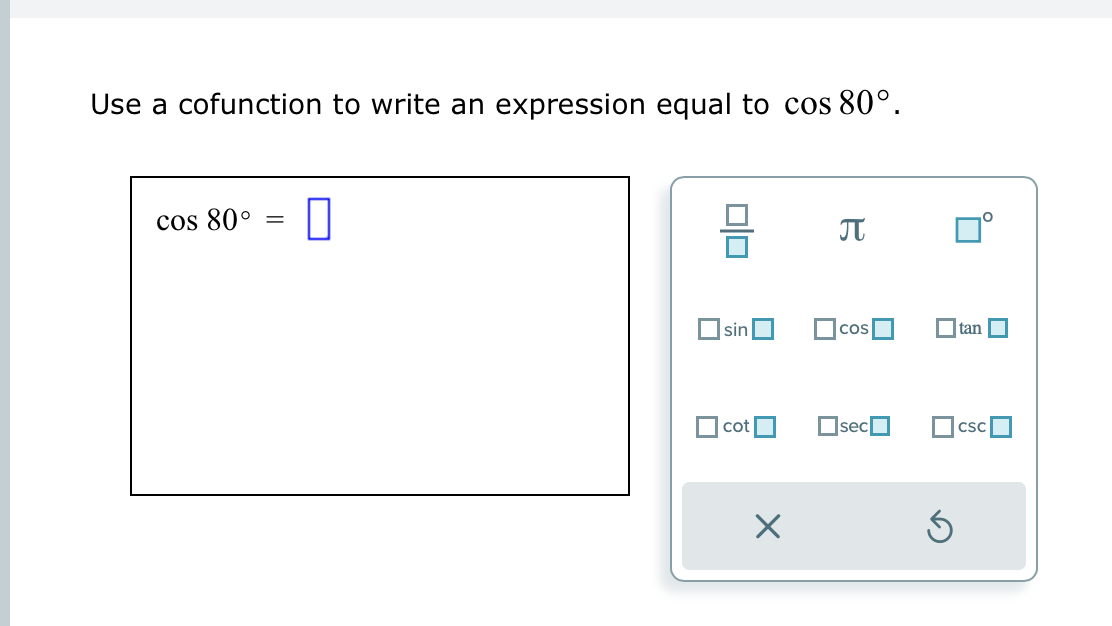
Task: Click inside the white answer panel area
Action: click(x=380, y=336)
